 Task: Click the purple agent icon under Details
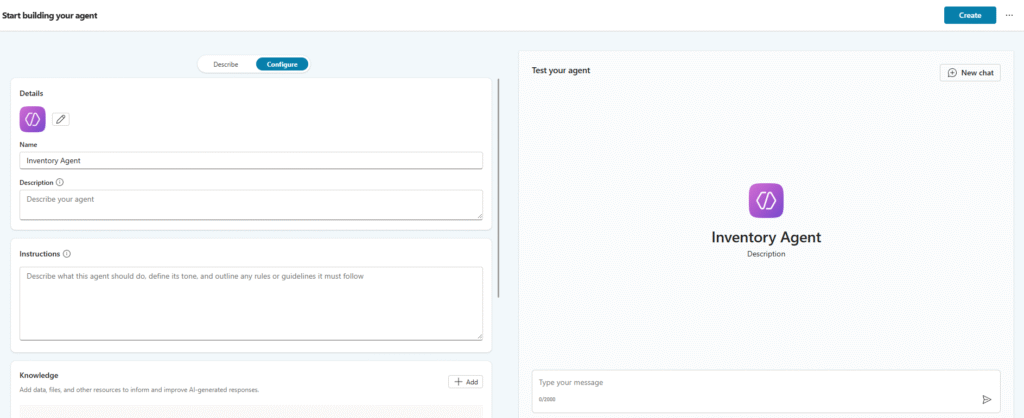pos(33,119)
